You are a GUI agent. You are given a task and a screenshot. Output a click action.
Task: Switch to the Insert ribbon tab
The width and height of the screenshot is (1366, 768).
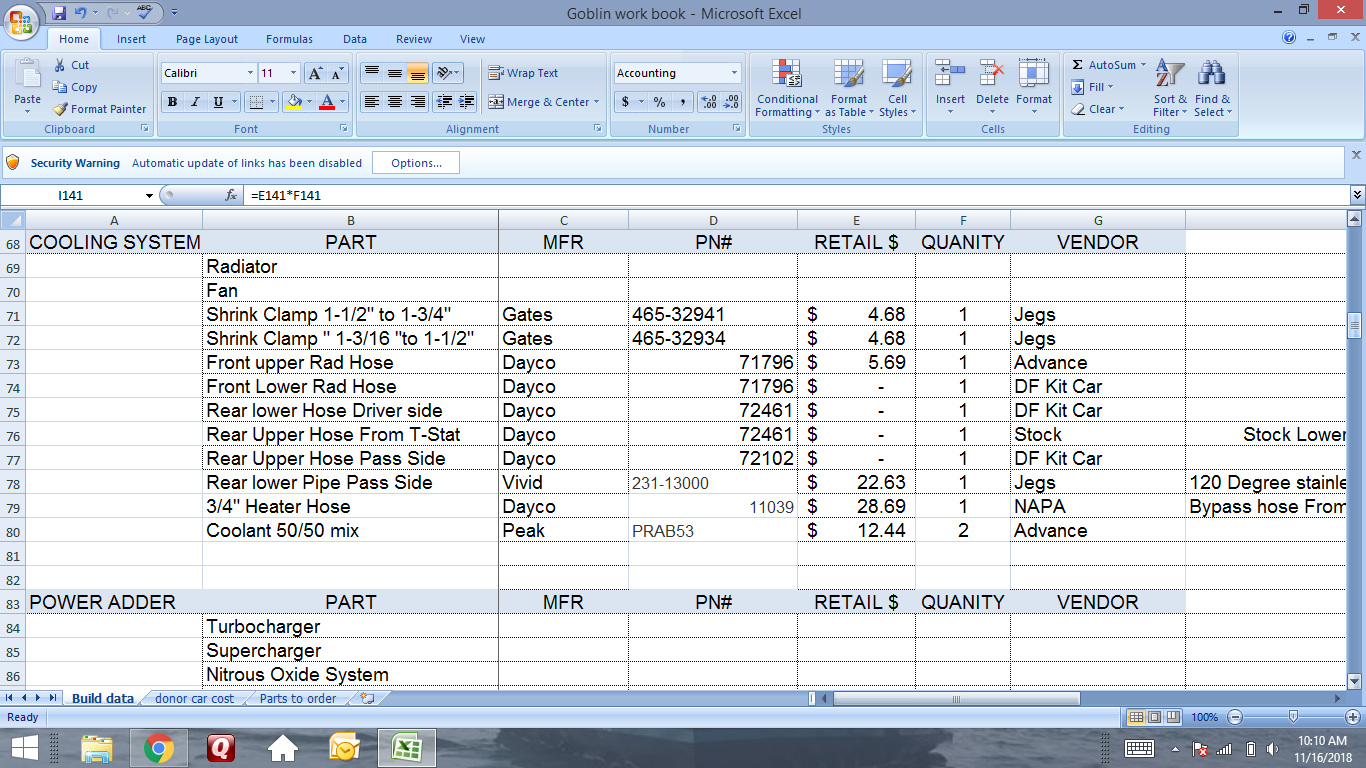point(131,39)
